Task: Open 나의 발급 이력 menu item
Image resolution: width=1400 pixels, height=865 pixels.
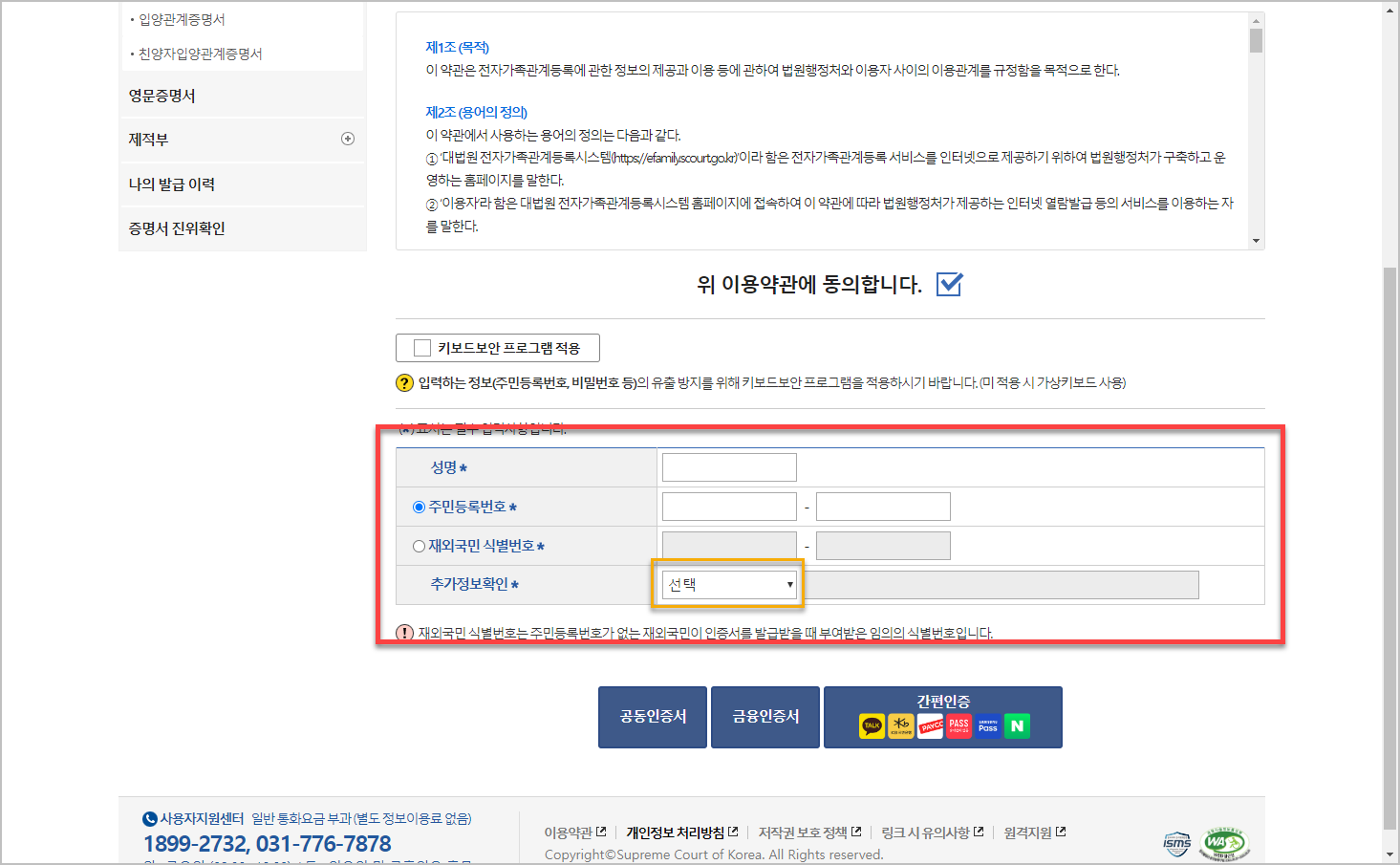Action: [174, 184]
